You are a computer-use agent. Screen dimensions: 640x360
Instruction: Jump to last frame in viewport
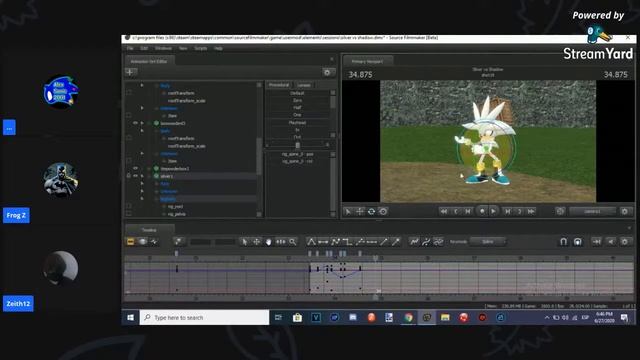coord(531,211)
